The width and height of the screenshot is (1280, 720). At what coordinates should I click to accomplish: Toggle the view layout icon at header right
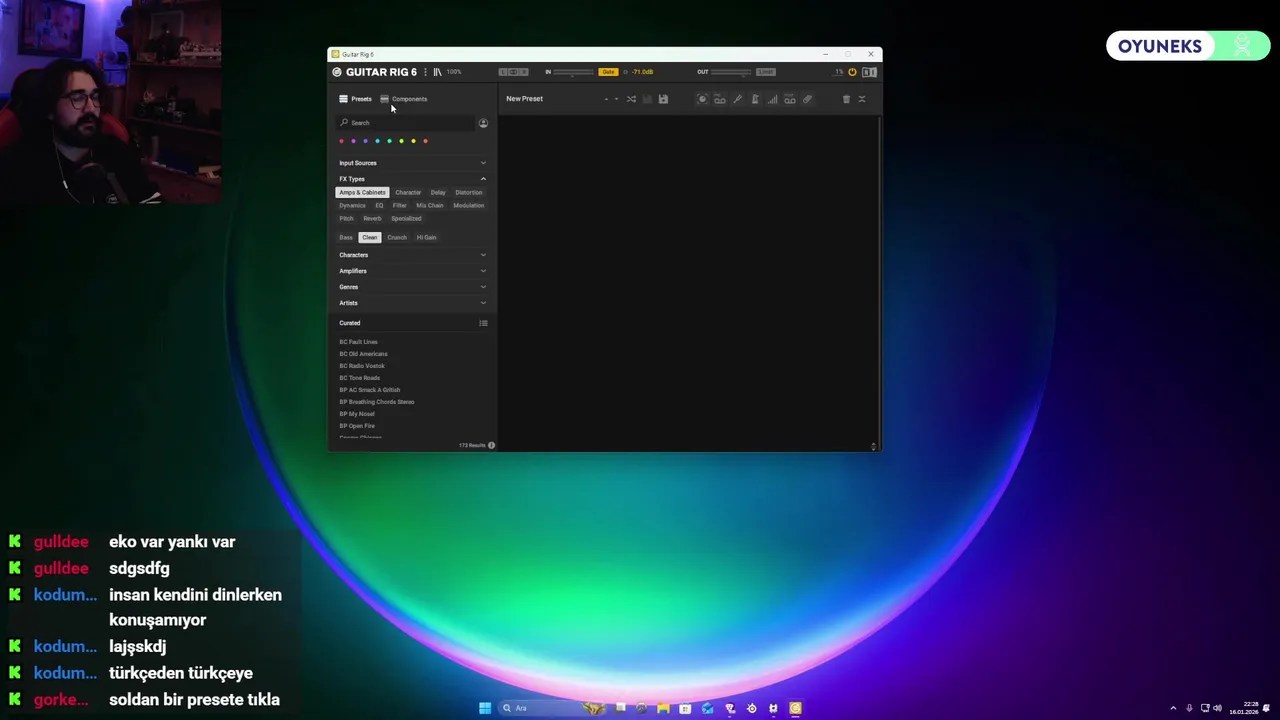(x=869, y=72)
